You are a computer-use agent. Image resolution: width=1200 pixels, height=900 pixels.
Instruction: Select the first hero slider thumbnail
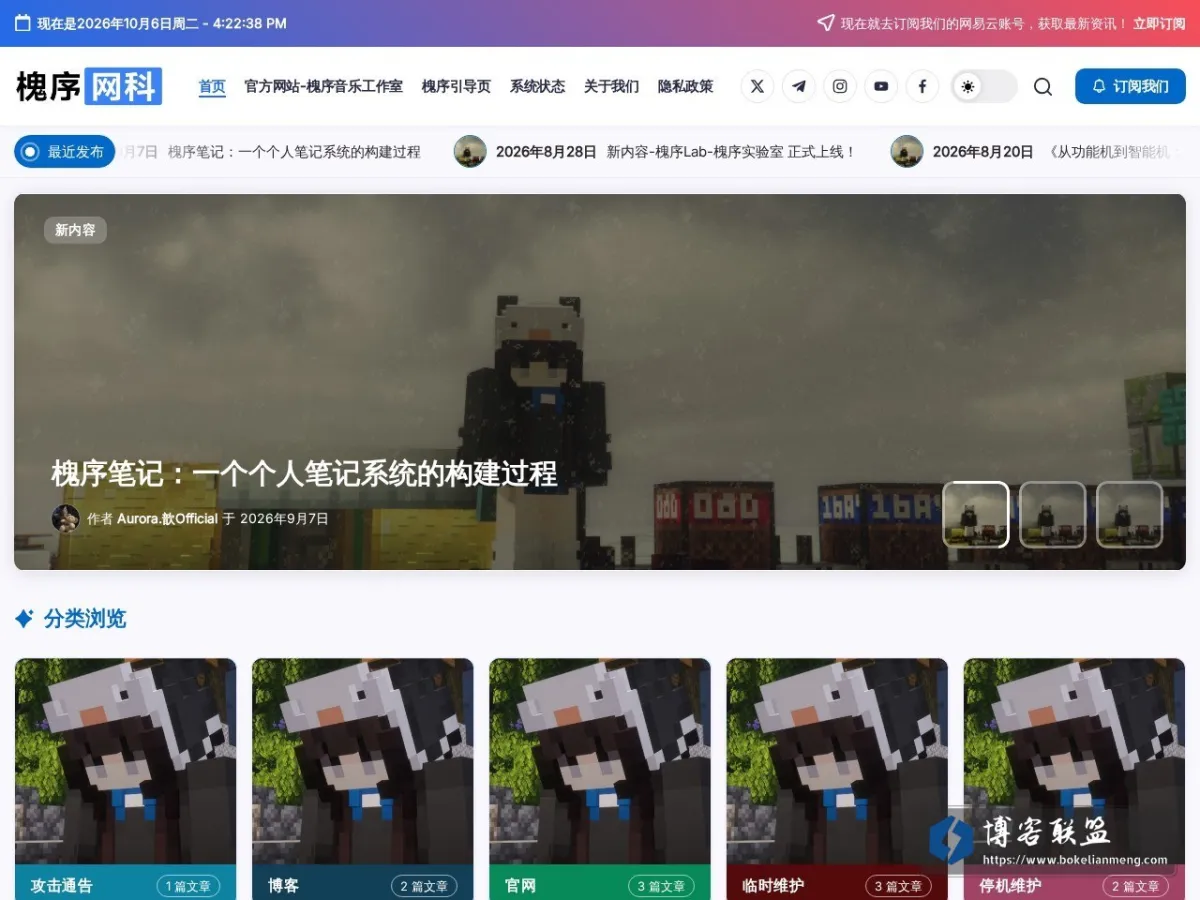[976, 515]
